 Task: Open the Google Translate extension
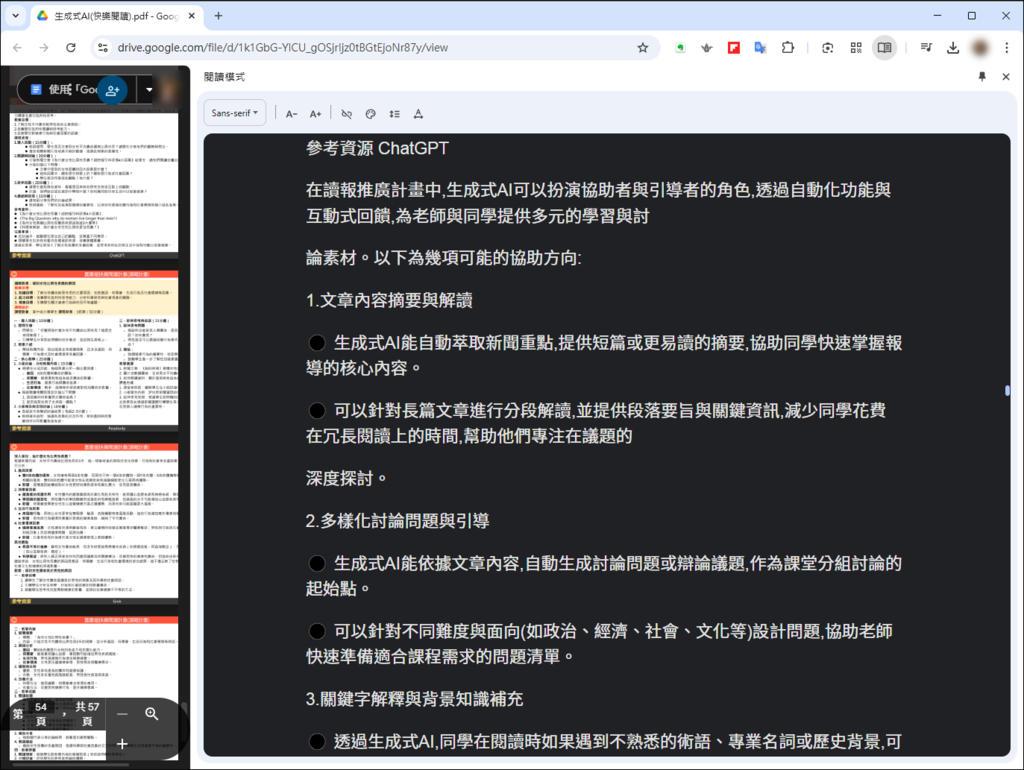(760, 48)
